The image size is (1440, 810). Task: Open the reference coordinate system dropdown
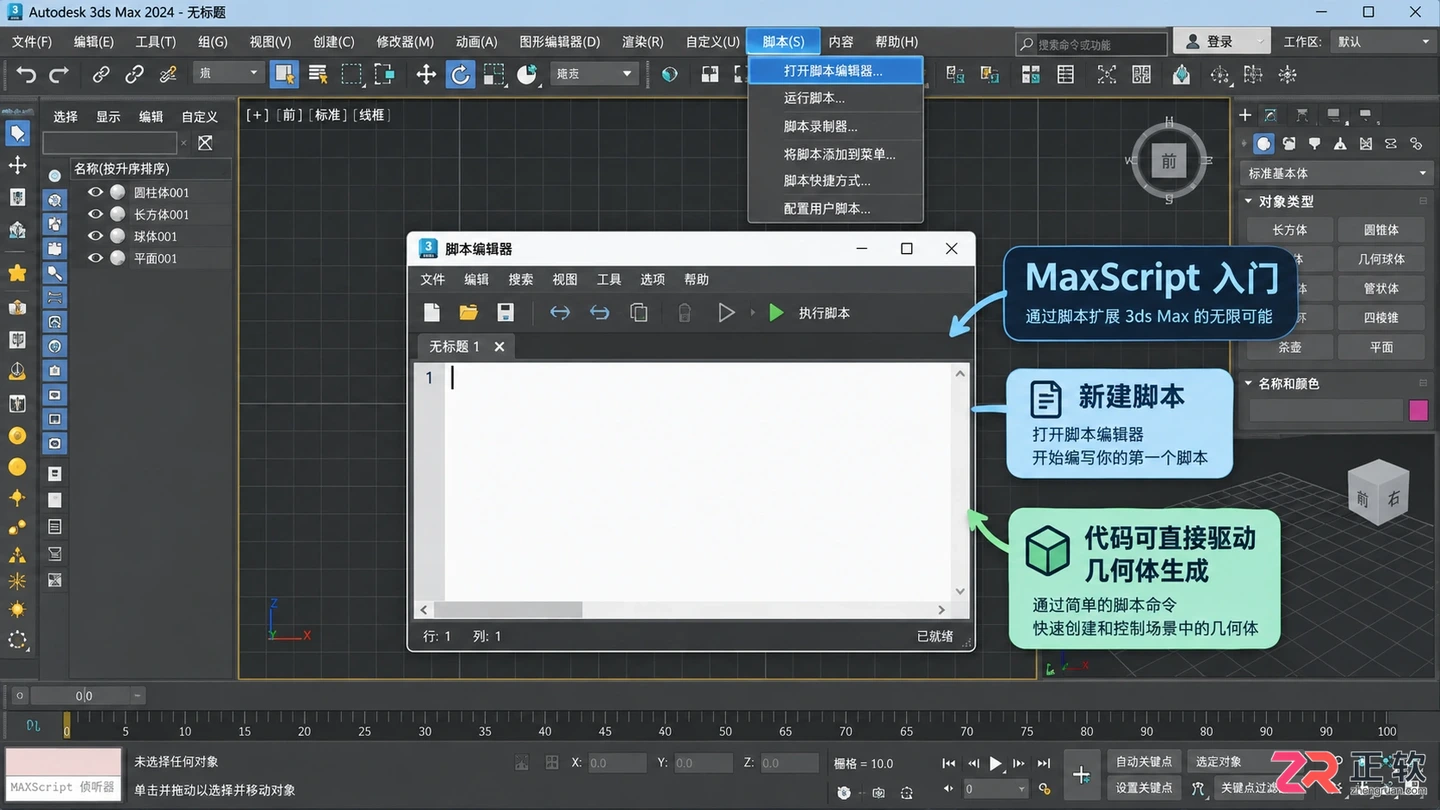tap(594, 74)
